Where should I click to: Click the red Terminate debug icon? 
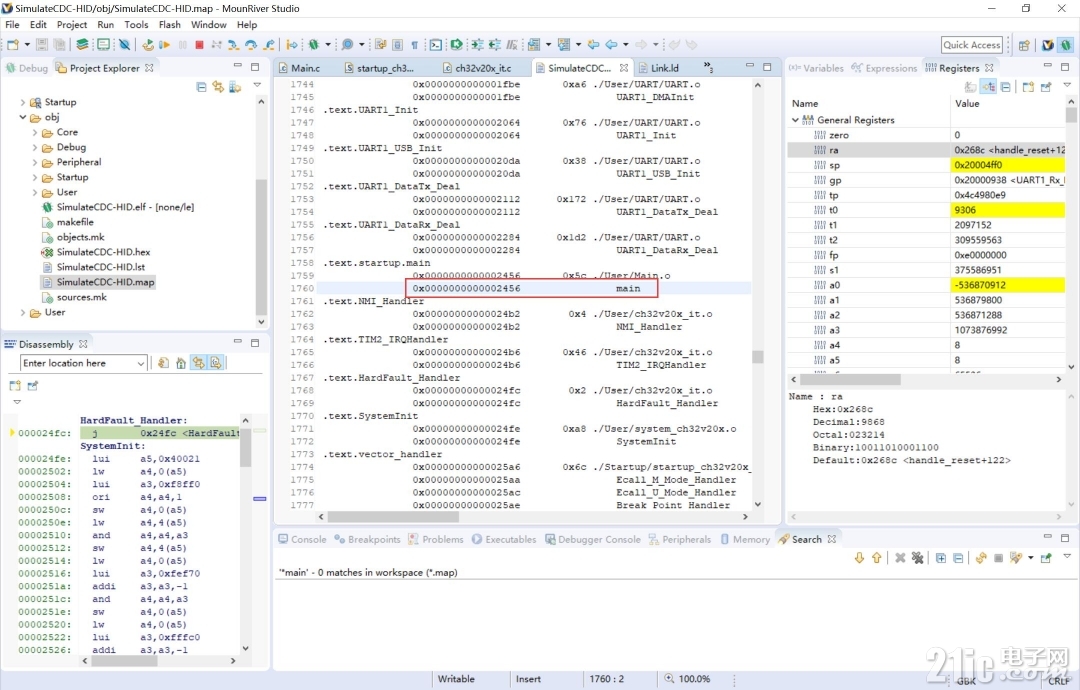[199, 45]
